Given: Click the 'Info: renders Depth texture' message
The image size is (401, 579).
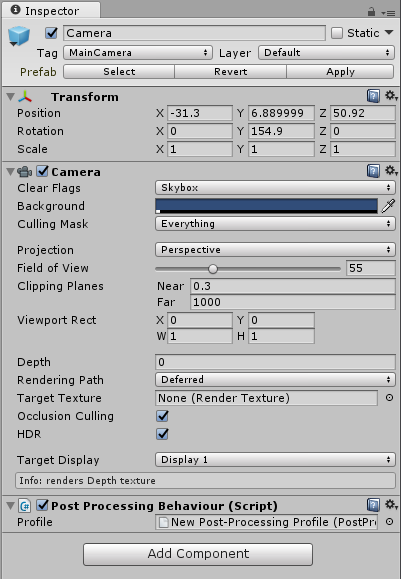Looking at the screenshot, I should pos(205,480).
